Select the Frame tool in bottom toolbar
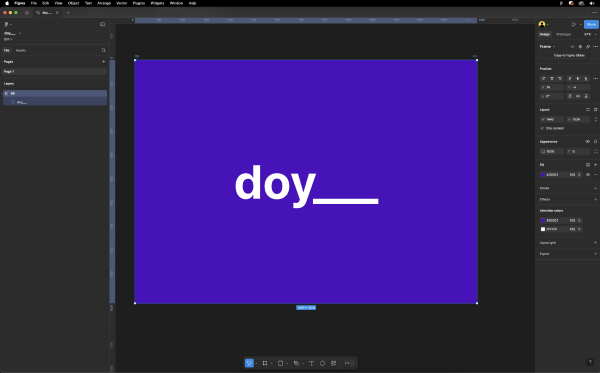Image resolution: width=600 pixels, height=373 pixels. pyautogui.click(x=265, y=363)
